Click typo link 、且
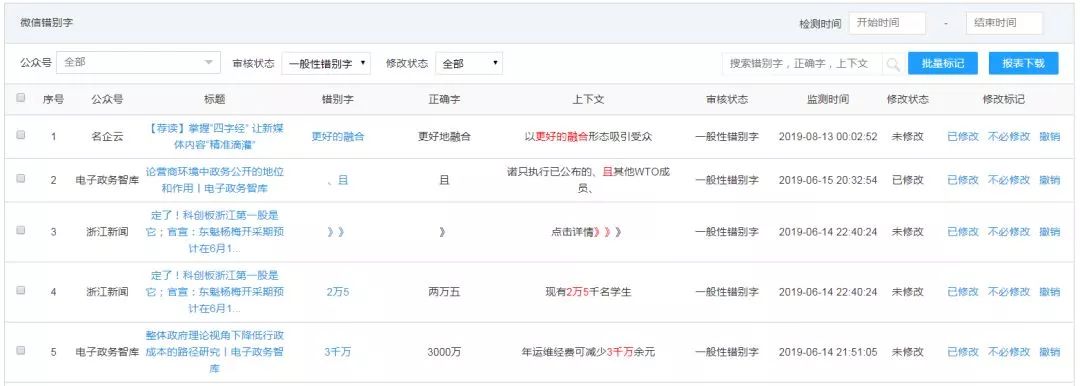Screen dimensions: 1080x386 [x=338, y=180]
